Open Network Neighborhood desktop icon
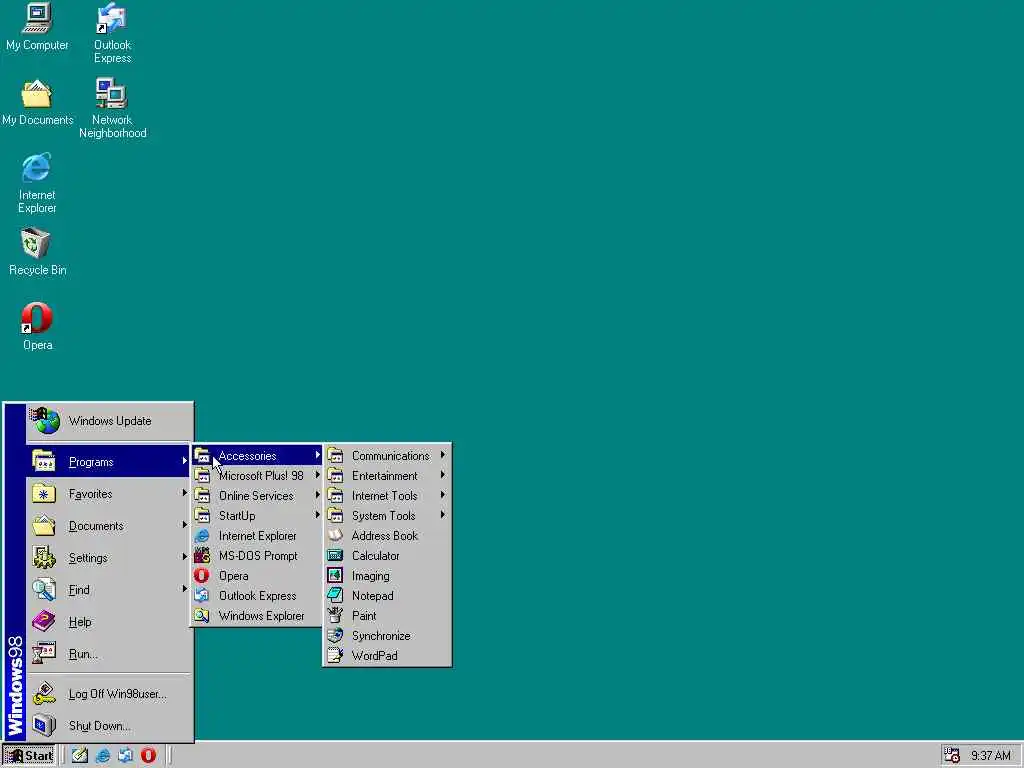Screen dimensions: 1024x768 point(112,108)
